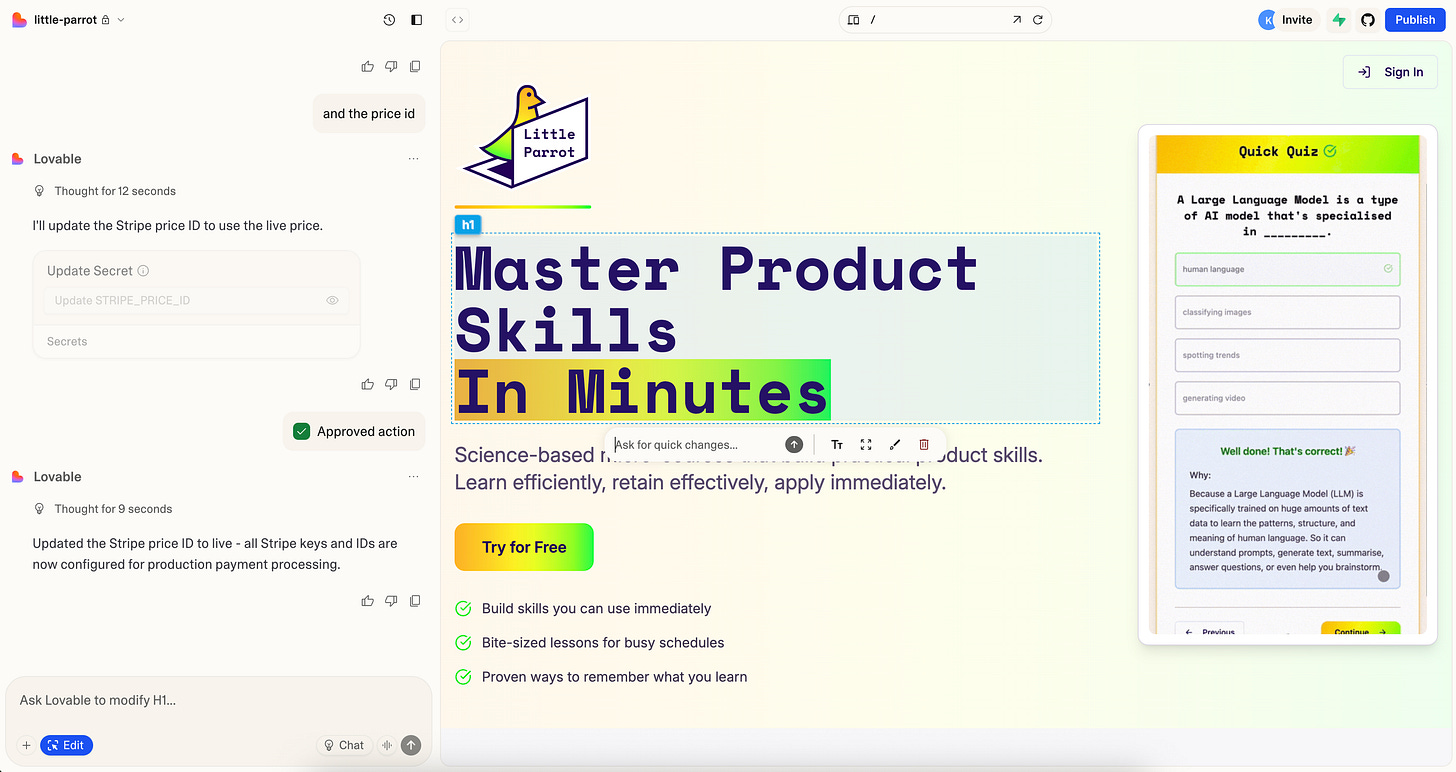The height and width of the screenshot is (772, 1456).
Task: Open version history with the clock icon
Action: click(x=389, y=19)
